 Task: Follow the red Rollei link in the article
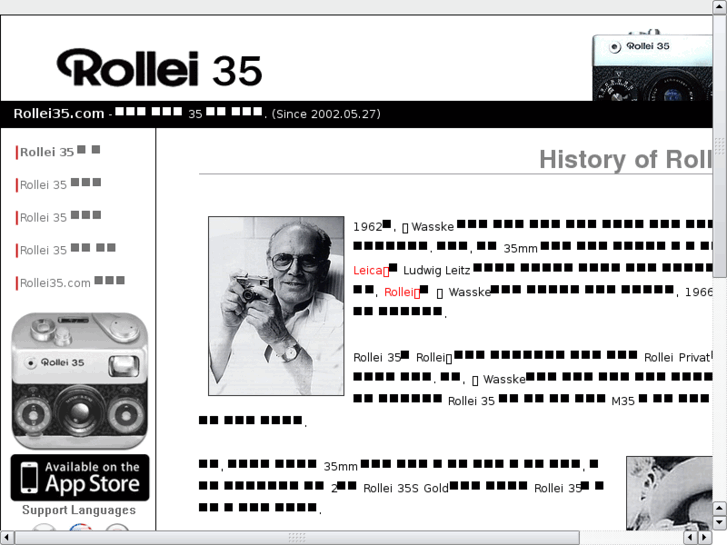[x=402, y=292]
